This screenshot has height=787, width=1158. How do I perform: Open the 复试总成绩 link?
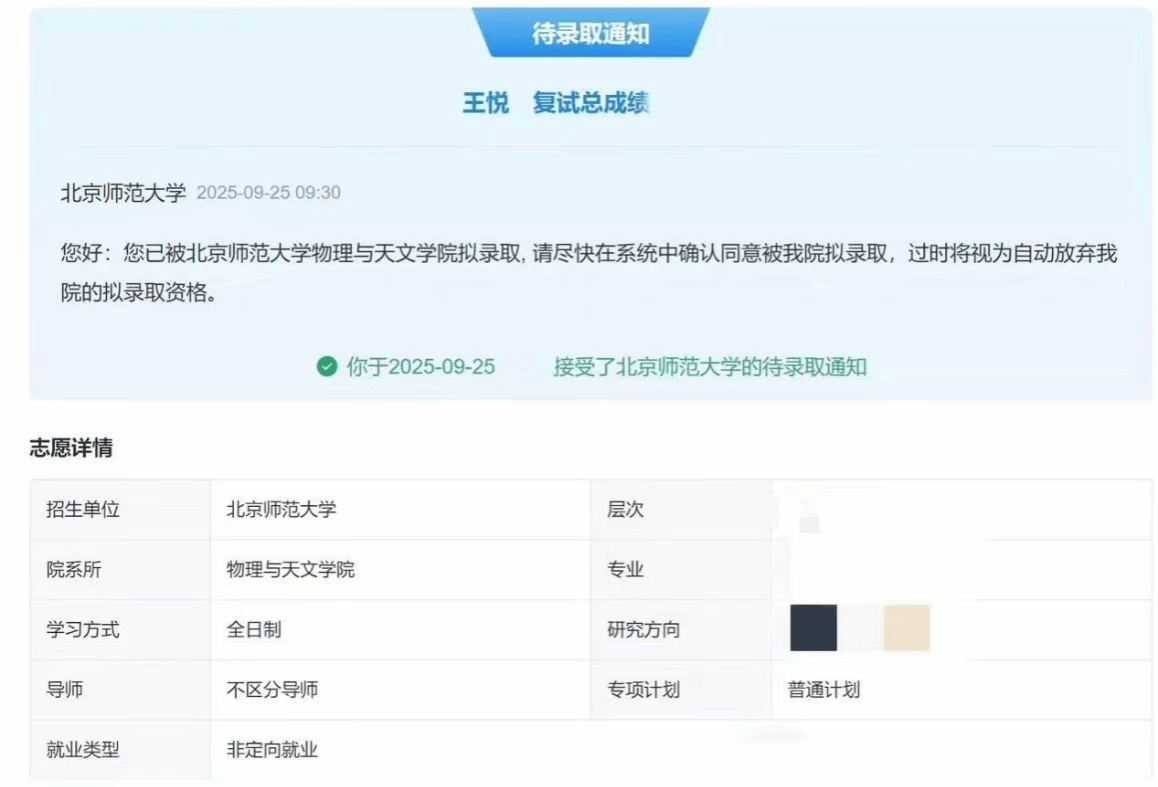point(591,103)
